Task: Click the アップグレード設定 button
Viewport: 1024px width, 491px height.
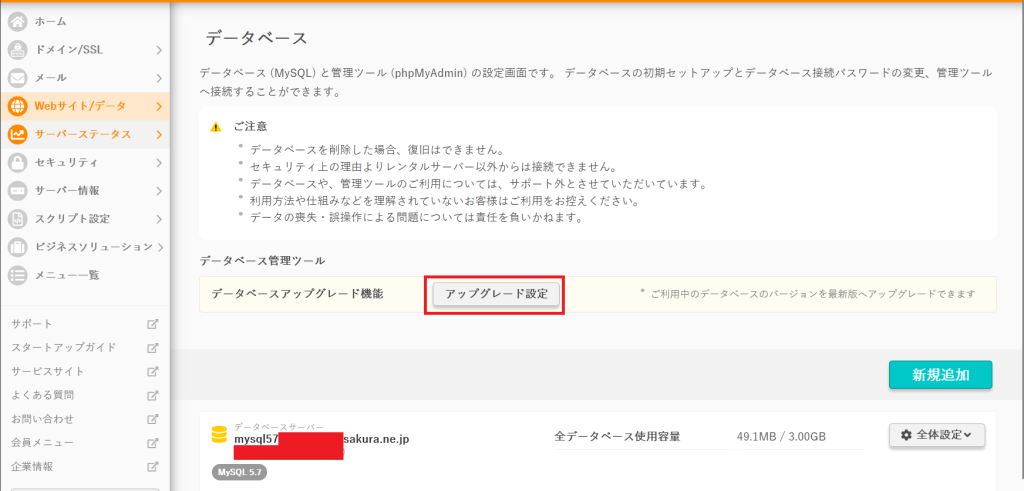Action: (x=496, y=294)
